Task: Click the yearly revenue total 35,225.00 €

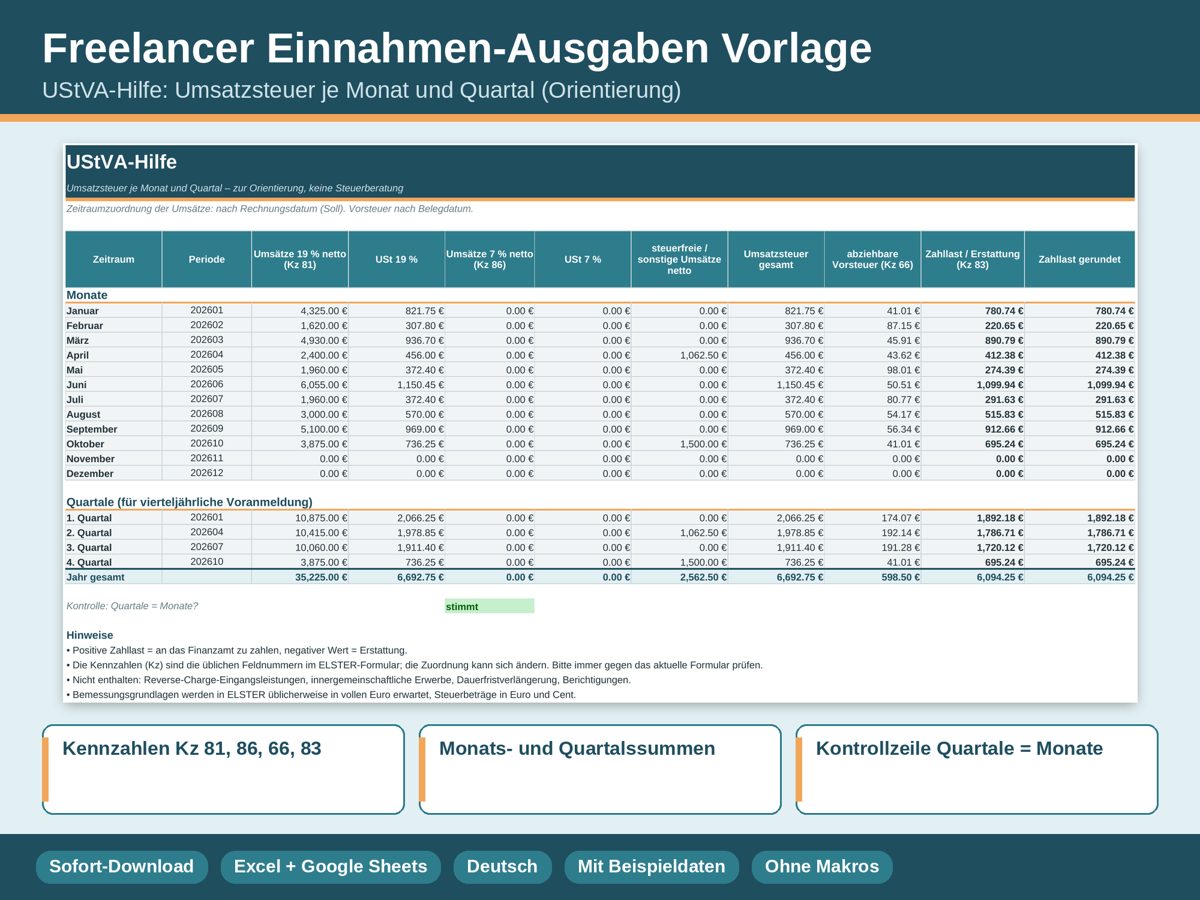Action: point(300,577)
